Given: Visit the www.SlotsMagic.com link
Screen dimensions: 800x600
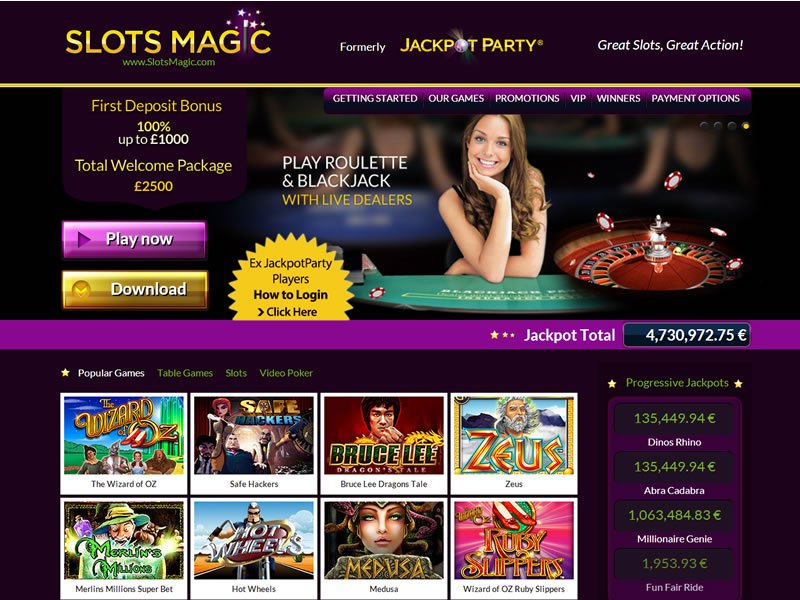Looking at the screenshot, I should click(168, 62).
